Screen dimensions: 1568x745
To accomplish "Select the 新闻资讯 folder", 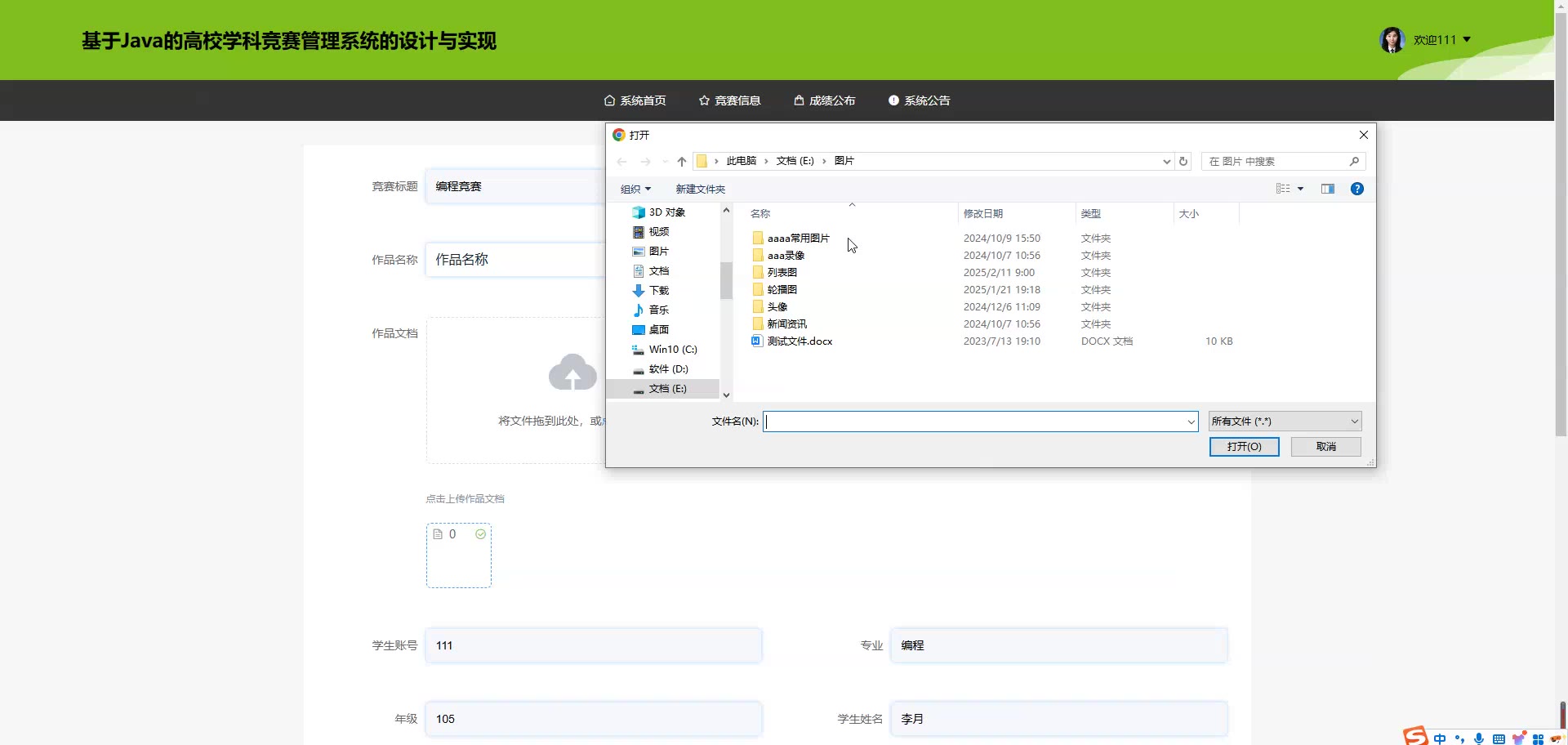I will point(779,324).
